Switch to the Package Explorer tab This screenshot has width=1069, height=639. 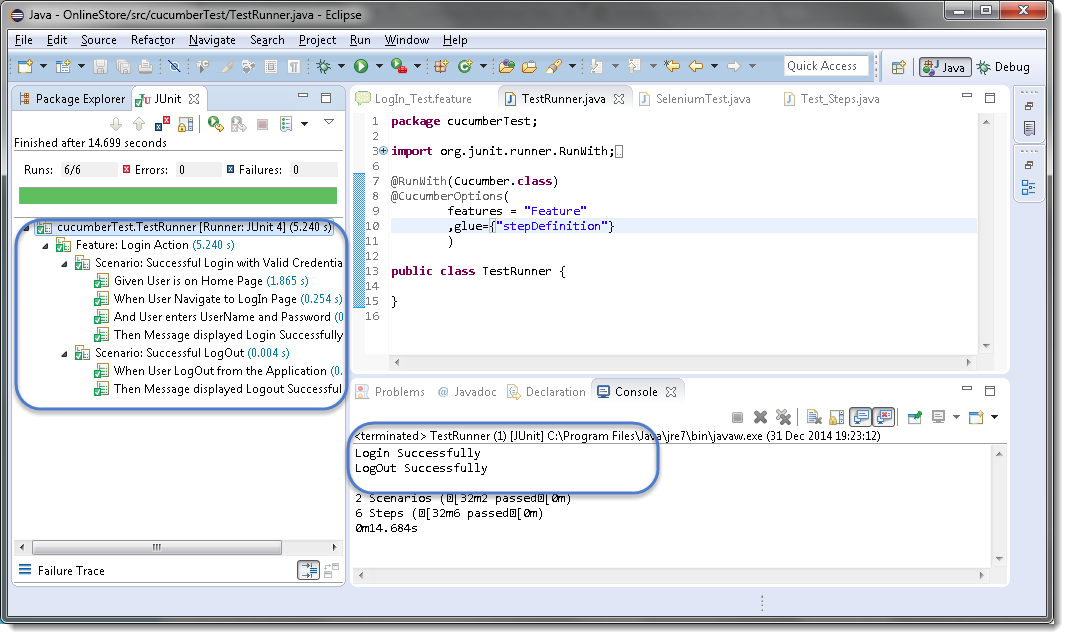[x=72, y=99]
